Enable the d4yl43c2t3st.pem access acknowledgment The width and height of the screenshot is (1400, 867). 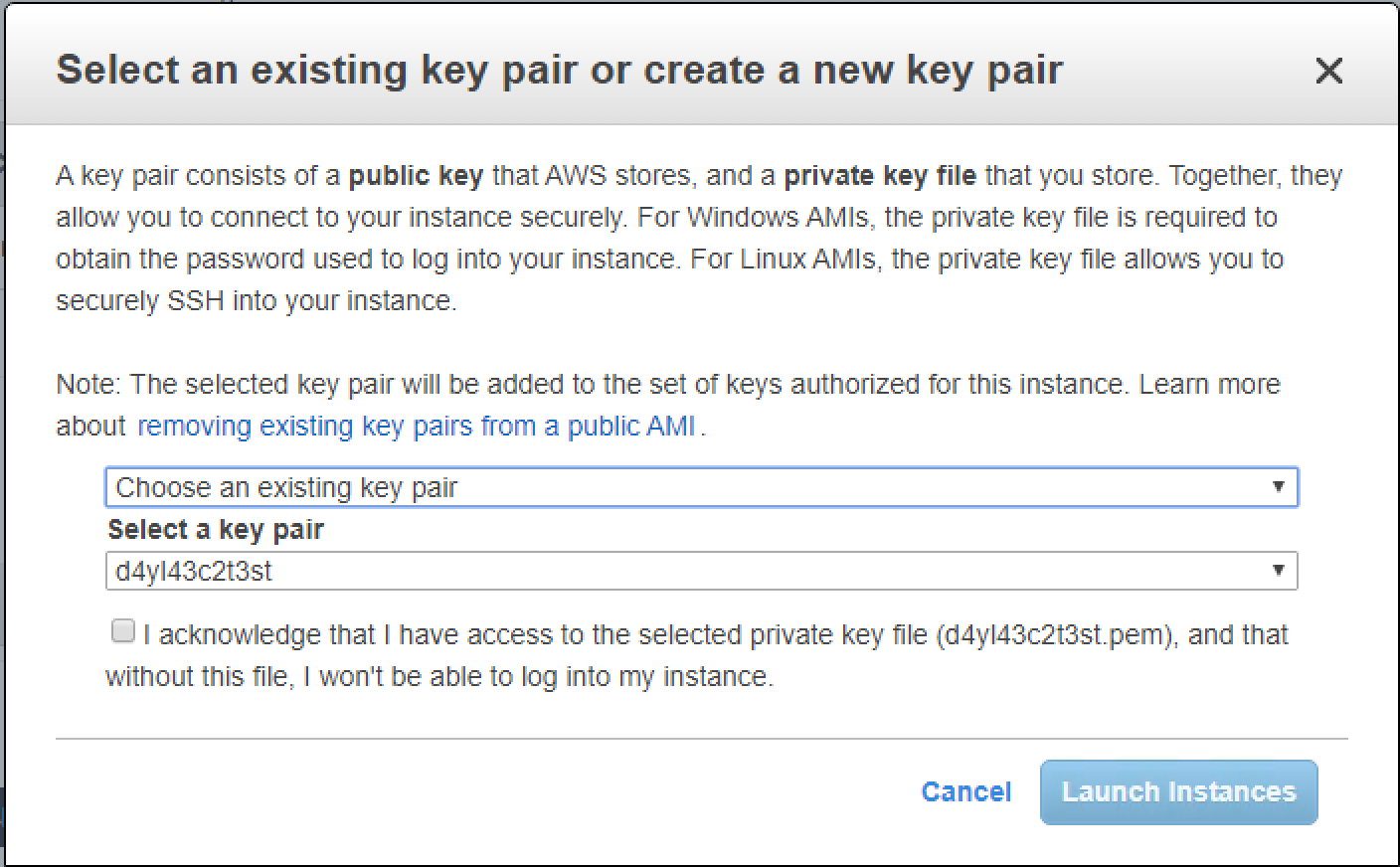pyautogui.click(x=123, y=629)
